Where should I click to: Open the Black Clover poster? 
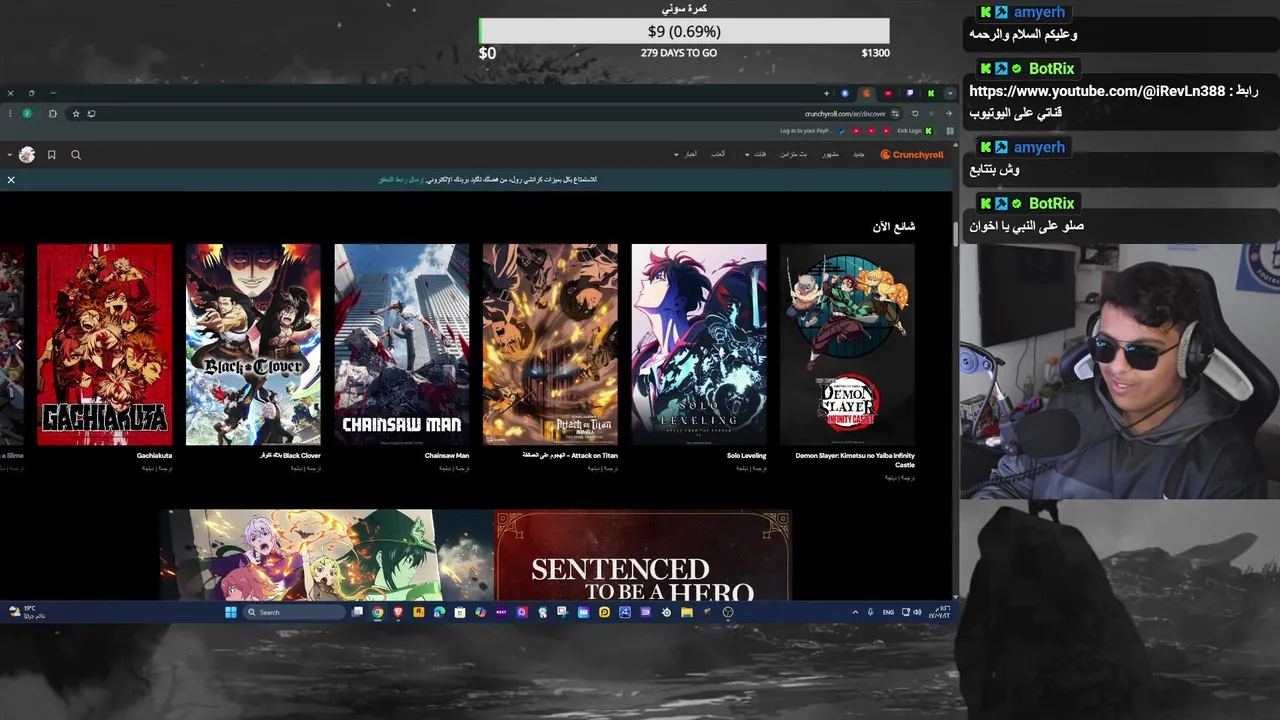[x=253, y=344]
